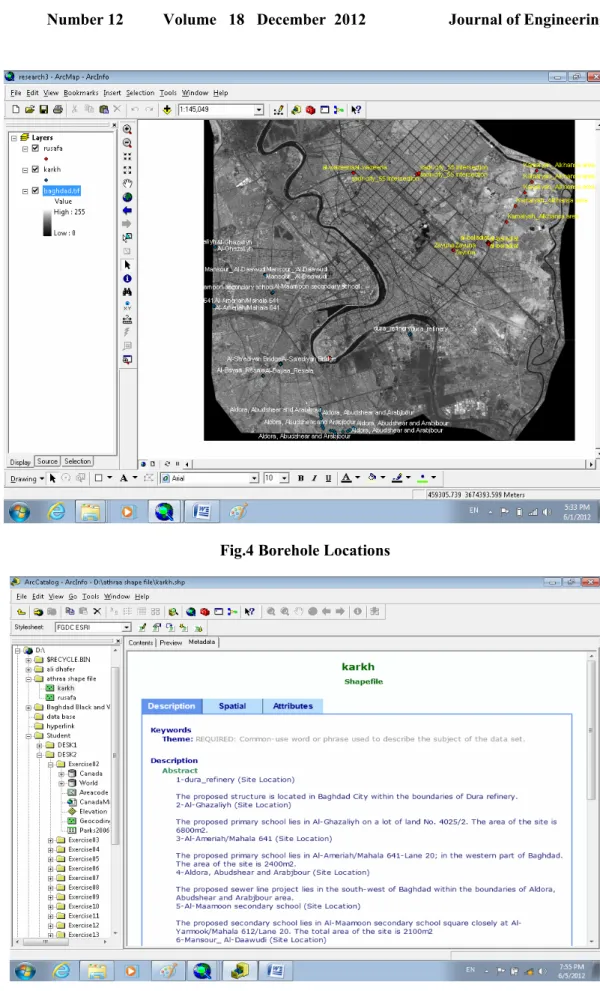Open the font color picker in Drawing toolbar
The height and width of the screenshot is (991, 600).
(x=357, y=478)
